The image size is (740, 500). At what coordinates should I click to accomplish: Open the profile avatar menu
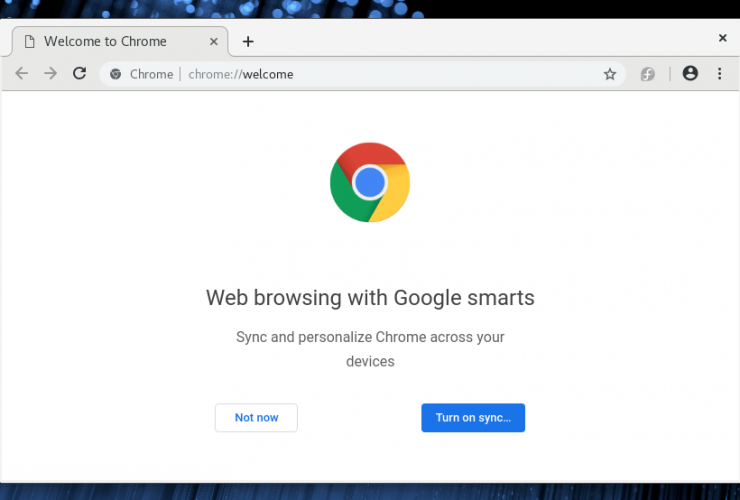click(690, 73)
